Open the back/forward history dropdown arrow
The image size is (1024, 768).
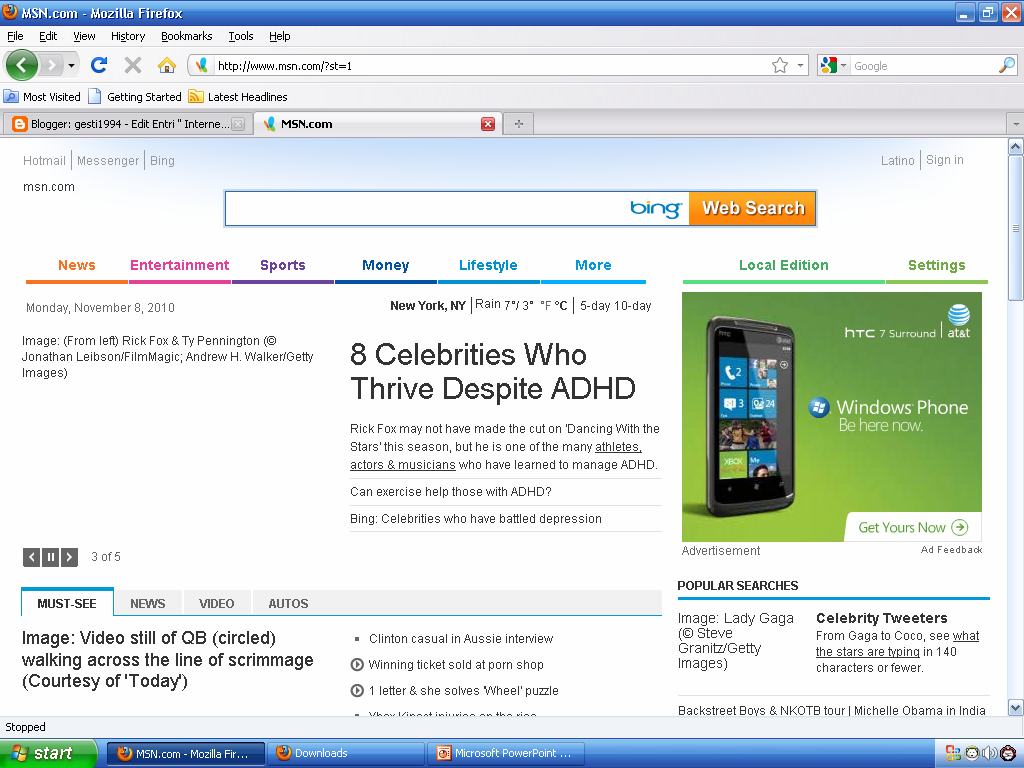coord(71,65)
